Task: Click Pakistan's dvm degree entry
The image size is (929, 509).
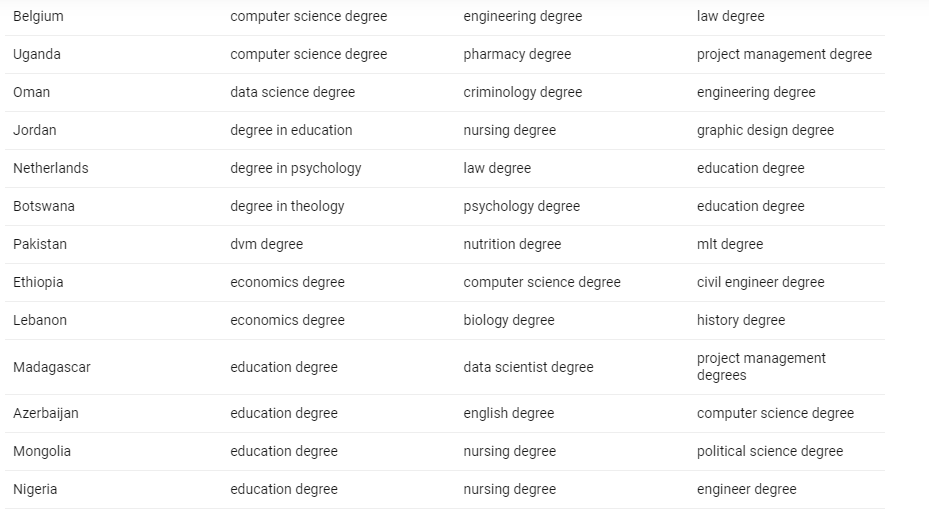Action: (266, 244)
